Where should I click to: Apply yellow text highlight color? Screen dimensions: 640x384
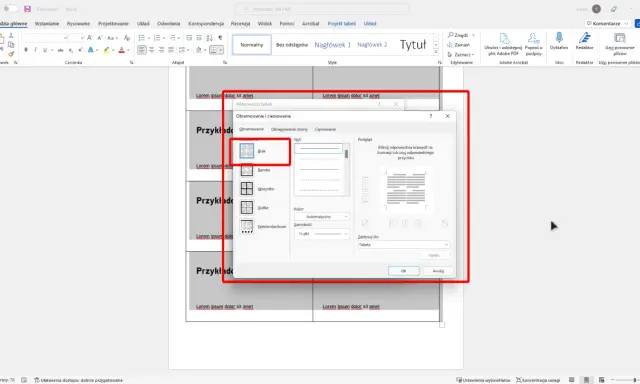click(x=106, y=50)
